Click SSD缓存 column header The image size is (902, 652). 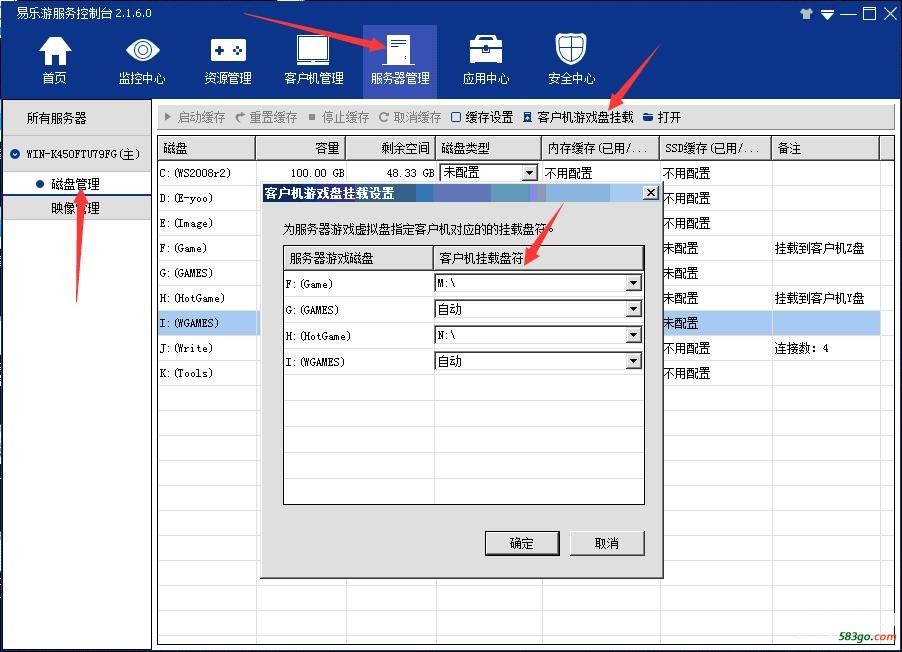pos(716,148)
